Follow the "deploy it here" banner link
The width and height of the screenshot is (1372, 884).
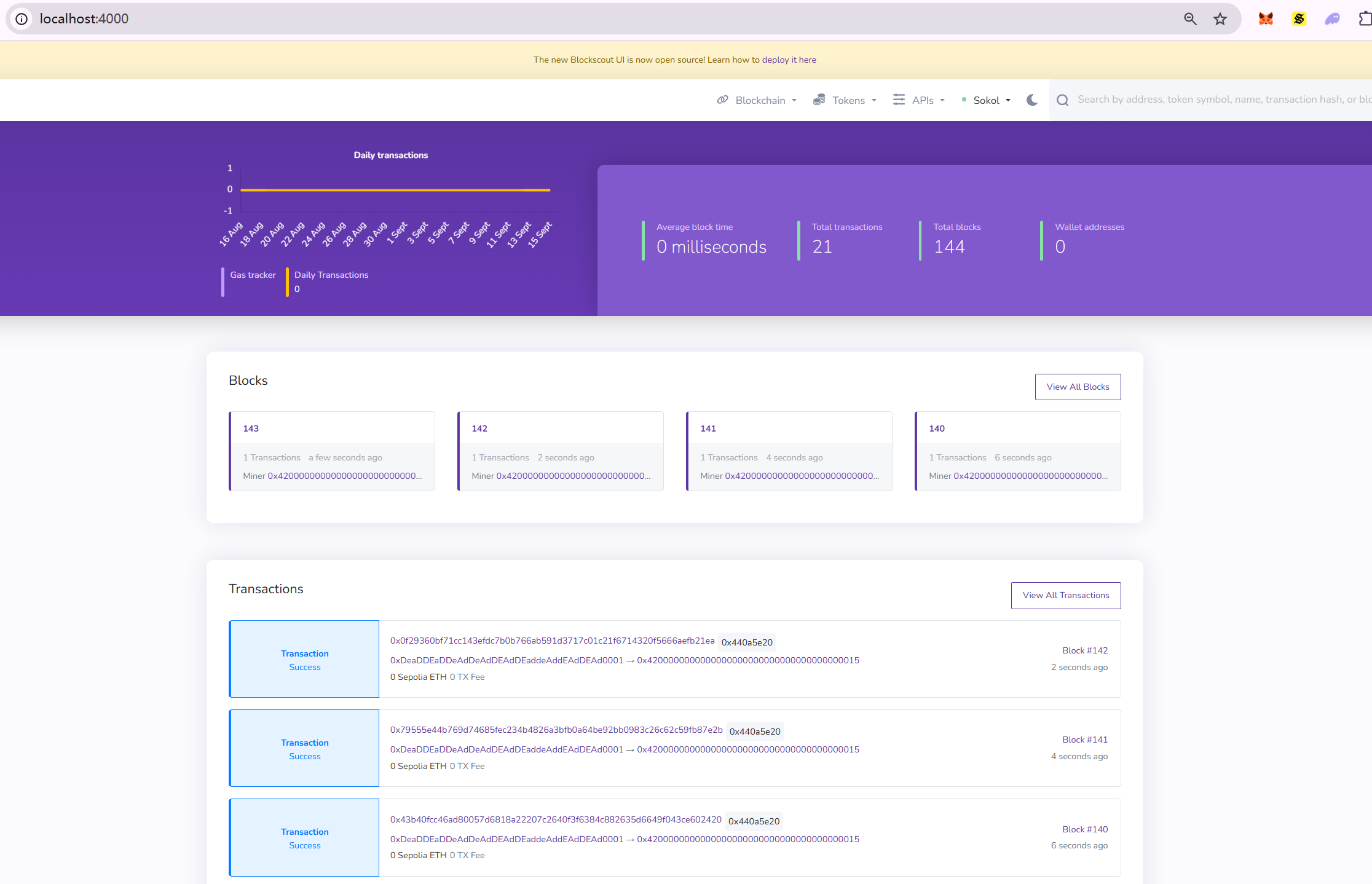789,60
